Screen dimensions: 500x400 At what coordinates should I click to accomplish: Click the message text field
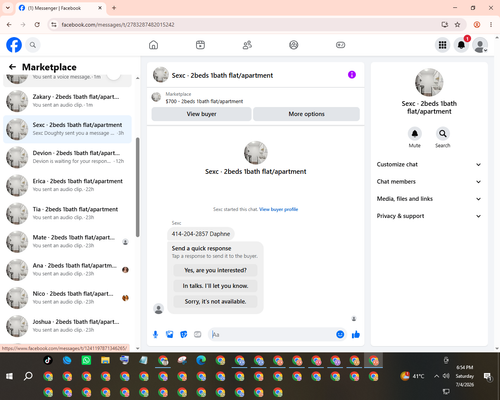click(272, 334)
